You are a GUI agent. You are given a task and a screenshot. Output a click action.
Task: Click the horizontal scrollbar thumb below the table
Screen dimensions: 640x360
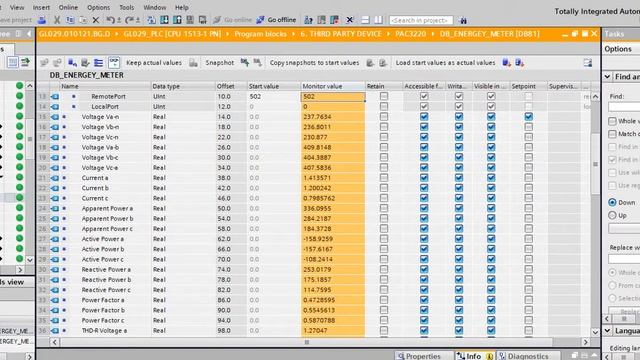pyautogui.click(x=307, y=342)
